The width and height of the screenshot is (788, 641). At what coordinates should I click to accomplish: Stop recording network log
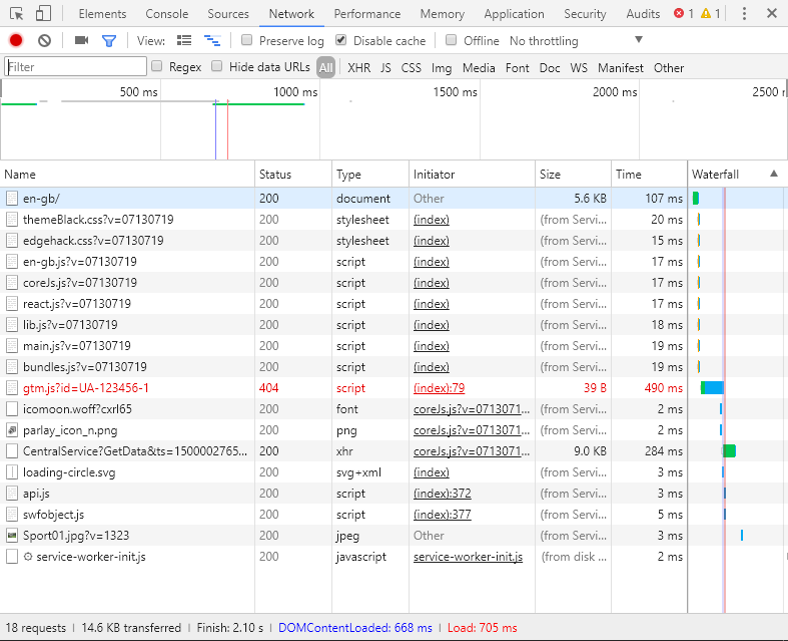16,41
